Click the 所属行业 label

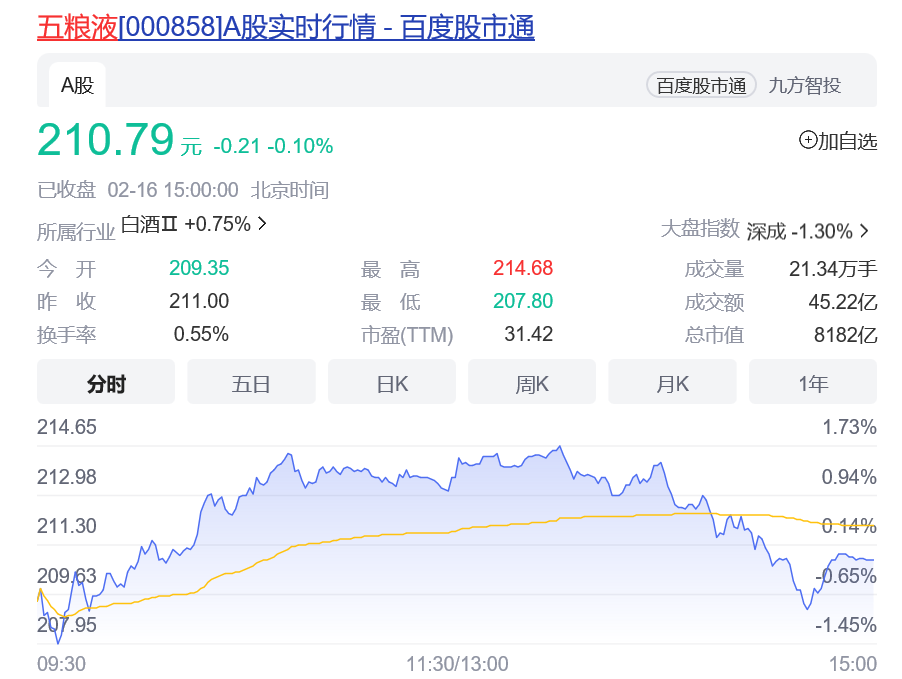pyautogui.click(x=76, y=232)
